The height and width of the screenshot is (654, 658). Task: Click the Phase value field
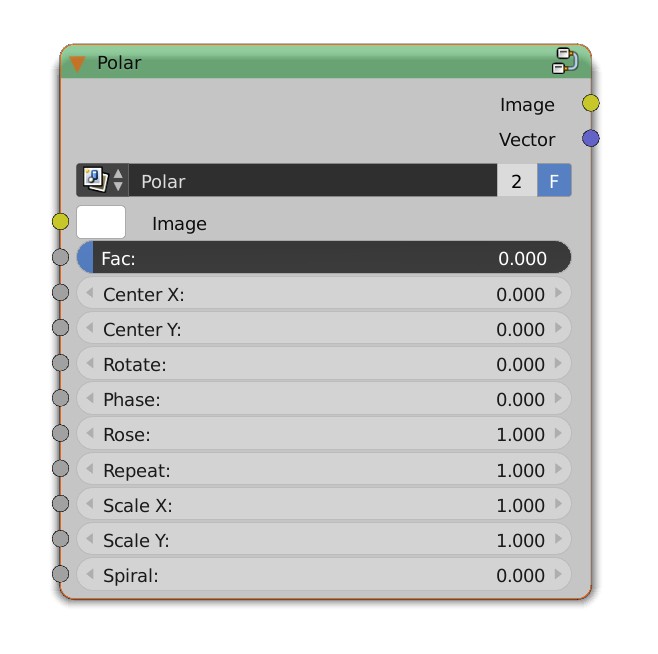(324, 399)
